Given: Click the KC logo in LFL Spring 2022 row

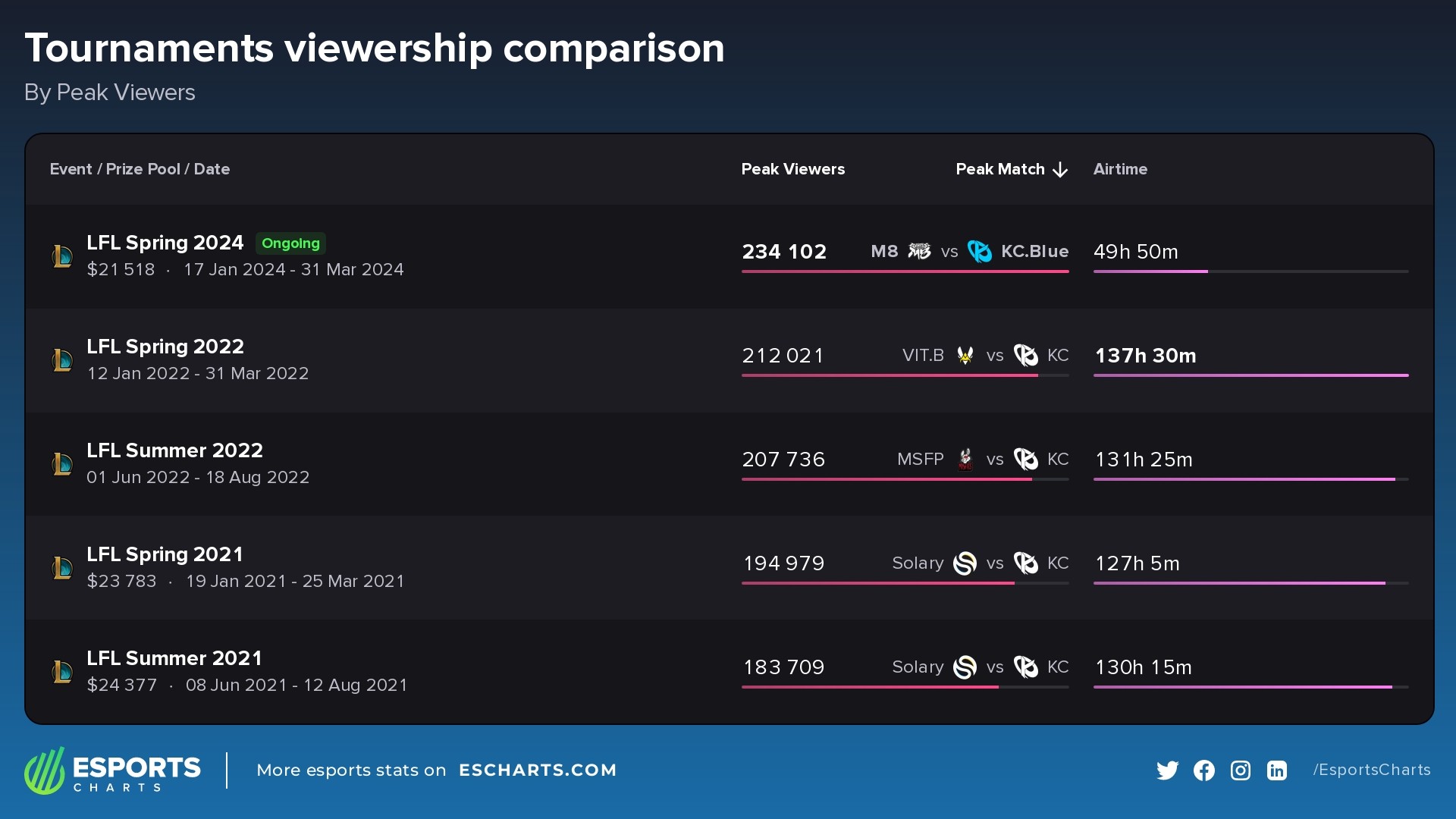Looking at the screenshot, I should (1026, 355).
